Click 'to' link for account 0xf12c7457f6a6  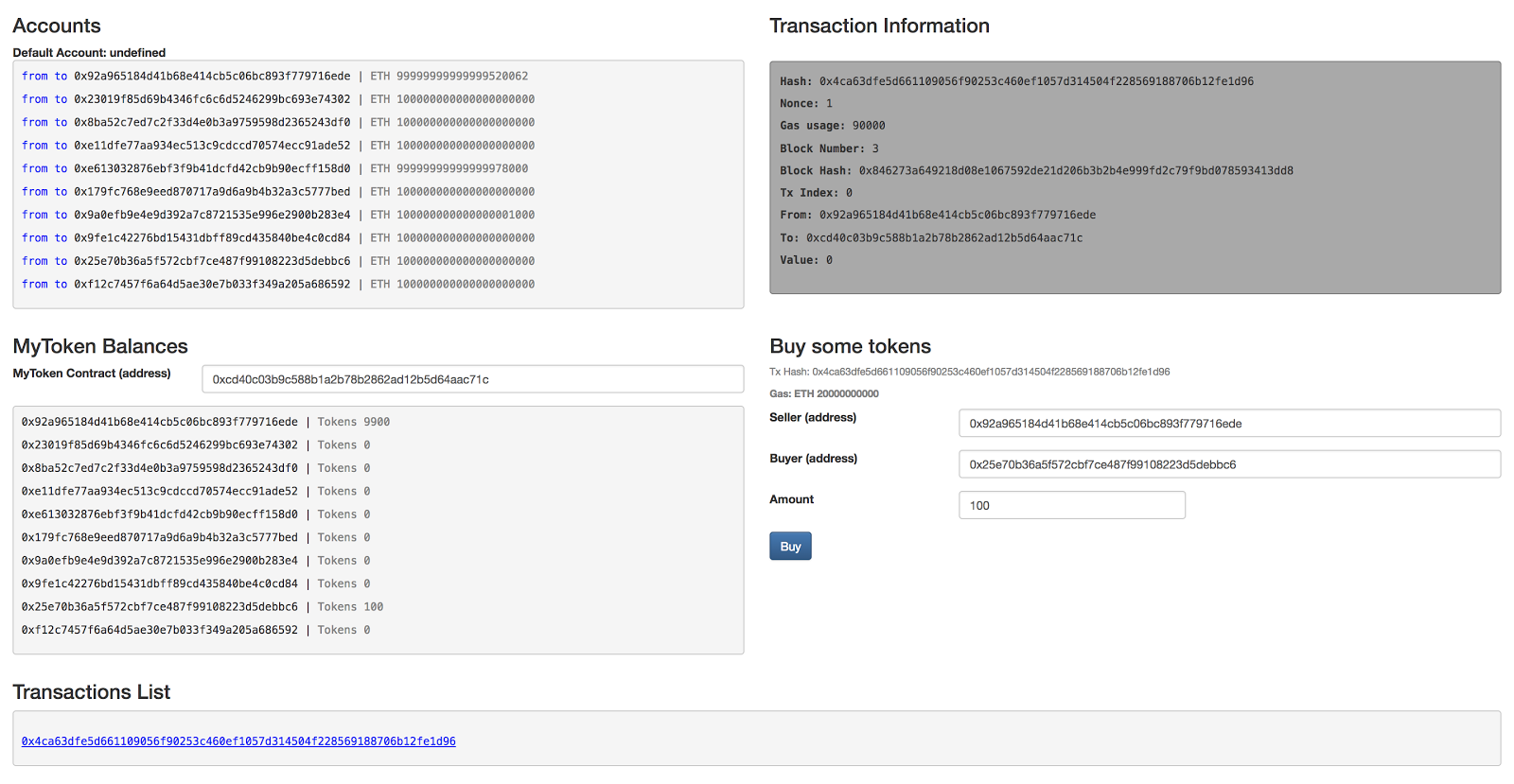point(61,284)
